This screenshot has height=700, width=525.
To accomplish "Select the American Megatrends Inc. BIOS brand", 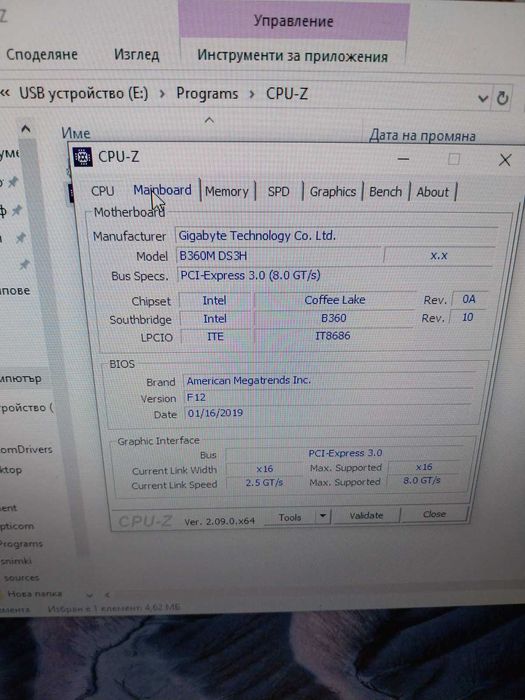I will (330, 381).
